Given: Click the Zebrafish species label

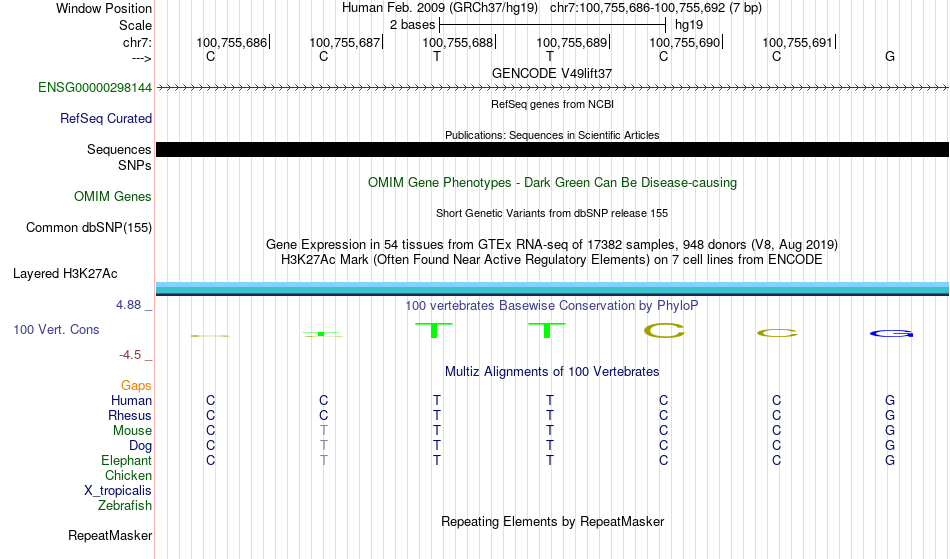Looking at the screenshot, I should pos(125,506).
